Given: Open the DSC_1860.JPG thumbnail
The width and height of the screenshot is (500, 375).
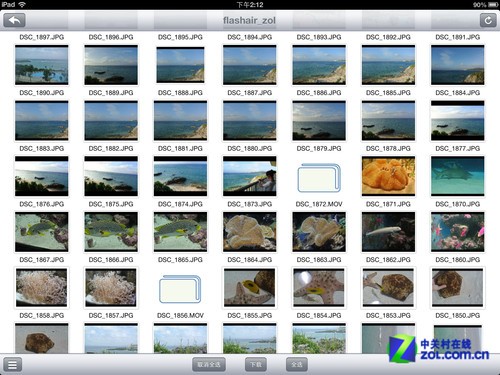Looking at the screenshot, I should point(458,288).
